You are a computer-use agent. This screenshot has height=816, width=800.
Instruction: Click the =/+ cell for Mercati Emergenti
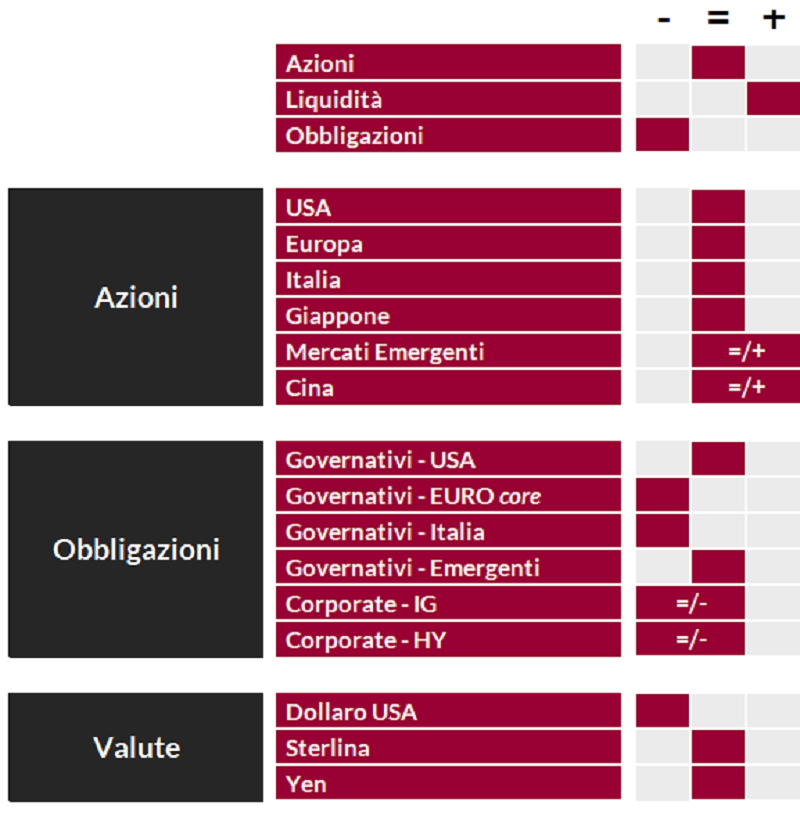(x=746, y=351)
